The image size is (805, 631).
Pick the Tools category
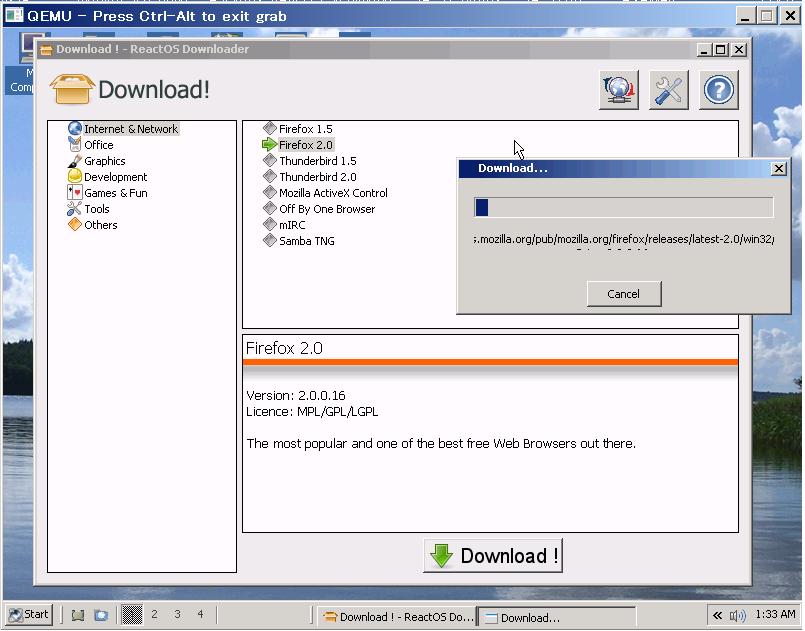pyautogui.click(x=97, y=209)
